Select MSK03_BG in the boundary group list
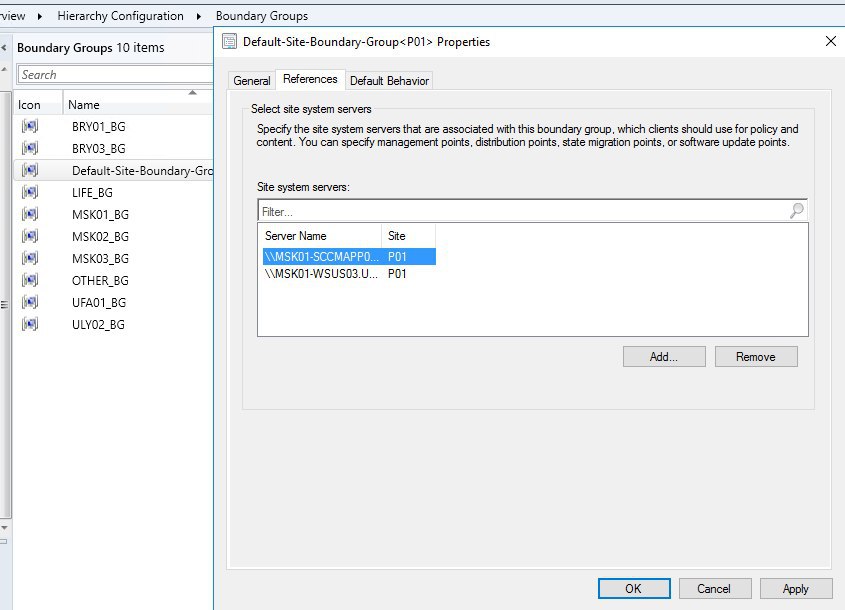Screen dimensions: 845x610 (x=100, y=259)
